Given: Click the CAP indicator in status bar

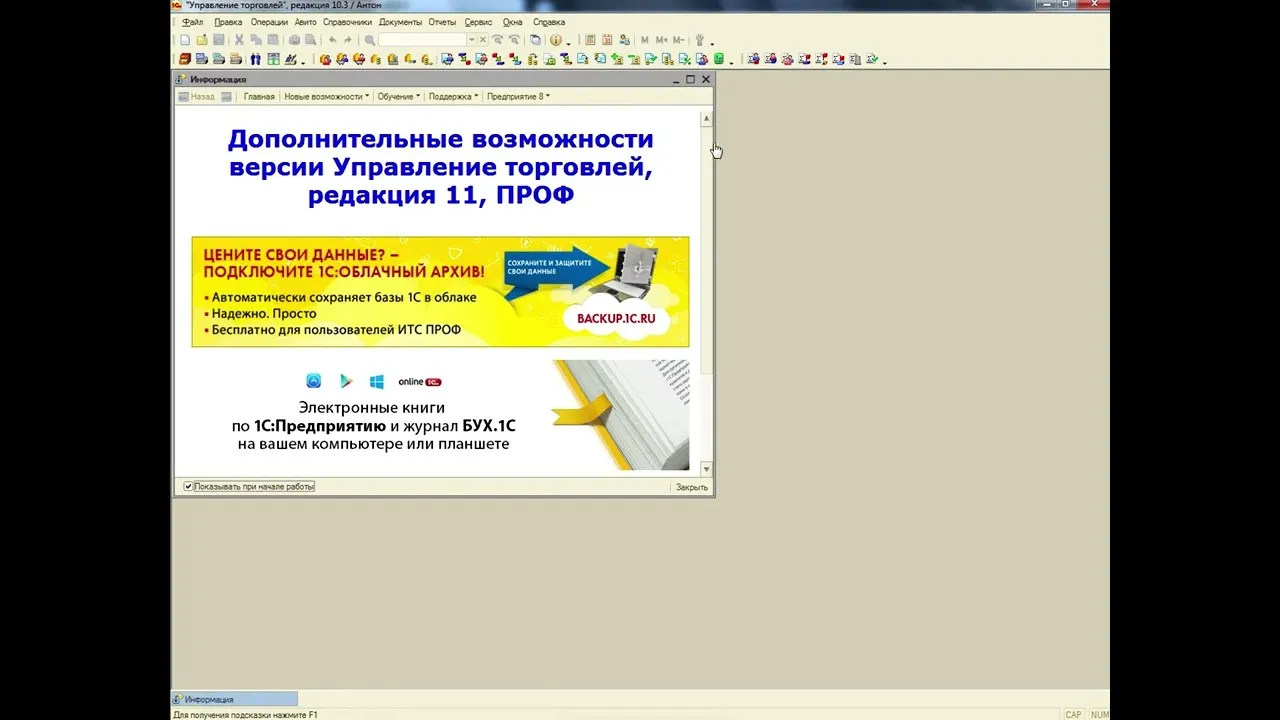Looking at the screenshot, I should (x=1073, y=715).
